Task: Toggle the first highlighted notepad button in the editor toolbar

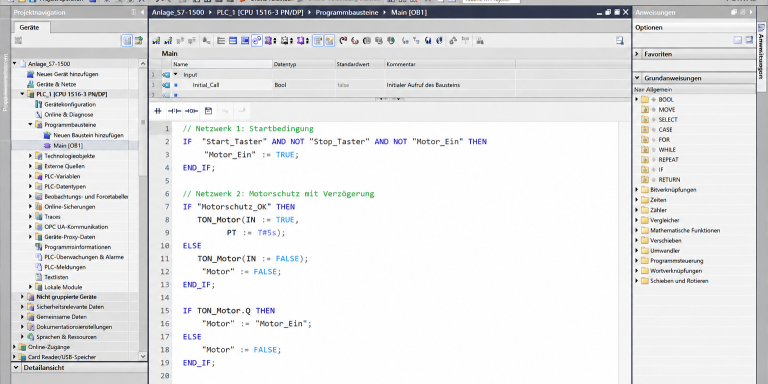Action: point(318,41)
